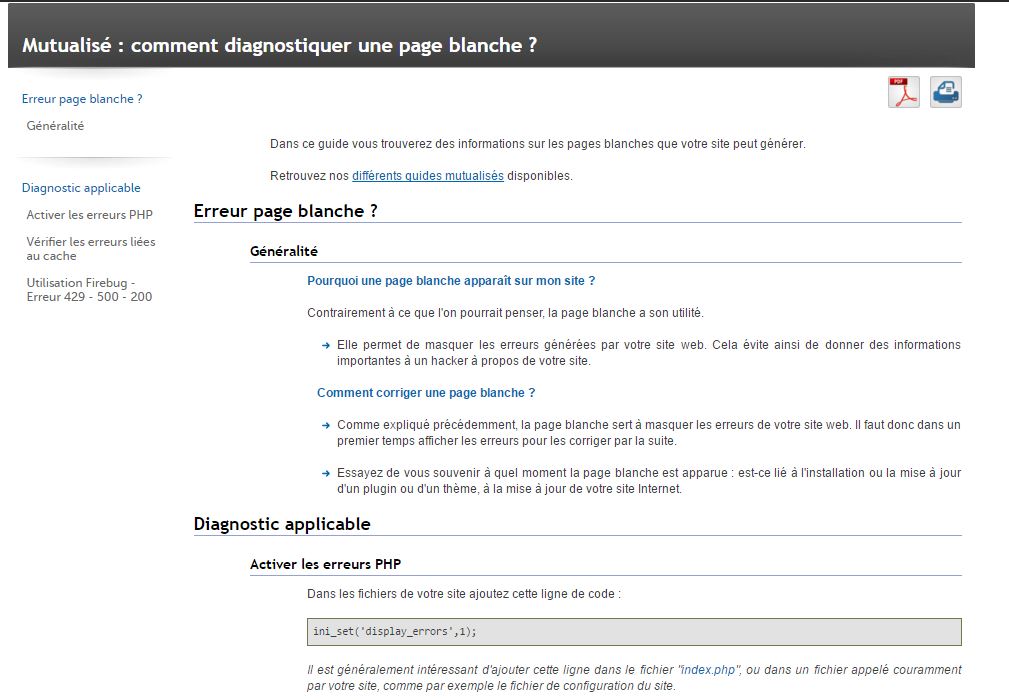
Task: Follow the 'différents guides mutualisés' link
Action: click(428, 176)
